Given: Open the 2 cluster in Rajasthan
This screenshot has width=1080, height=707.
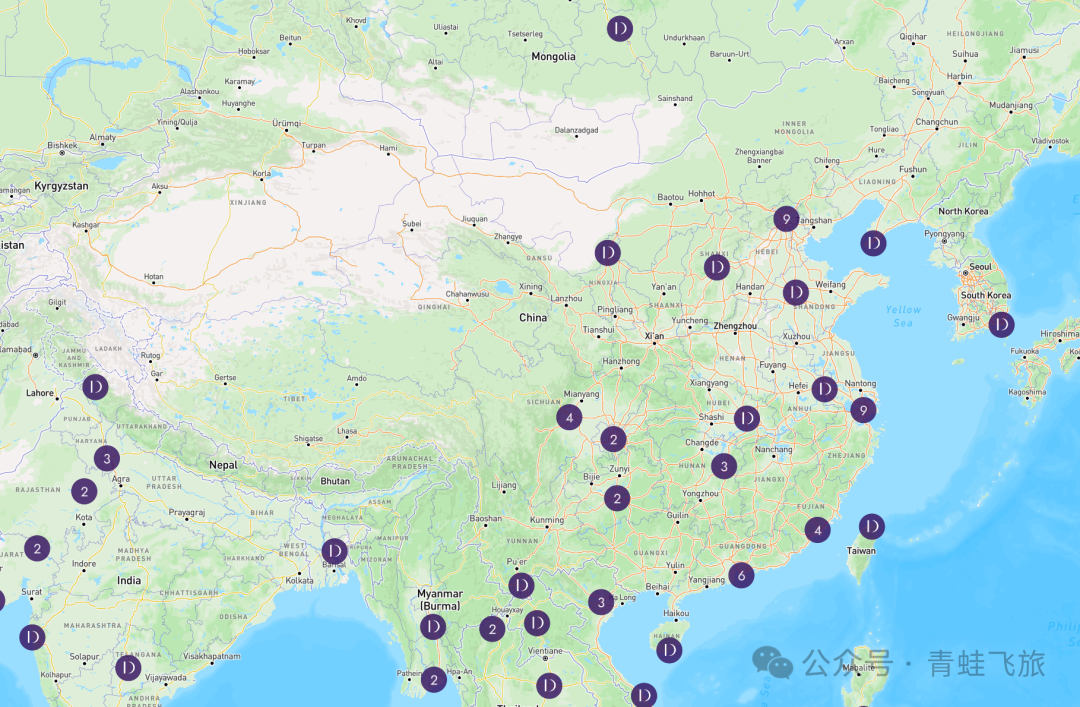Looking at the screenshot, I should 84,491.
